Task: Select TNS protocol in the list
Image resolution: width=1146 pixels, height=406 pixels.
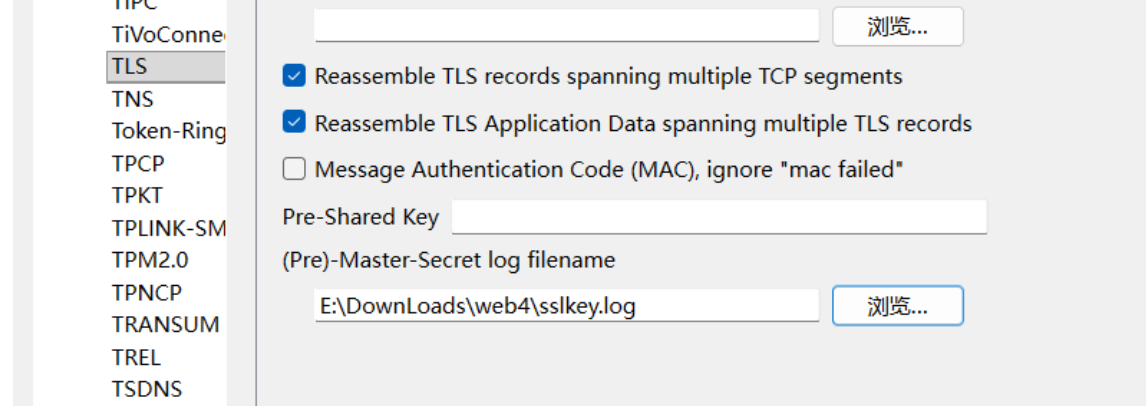Action: pyautogui.click(x=133, y=99)
